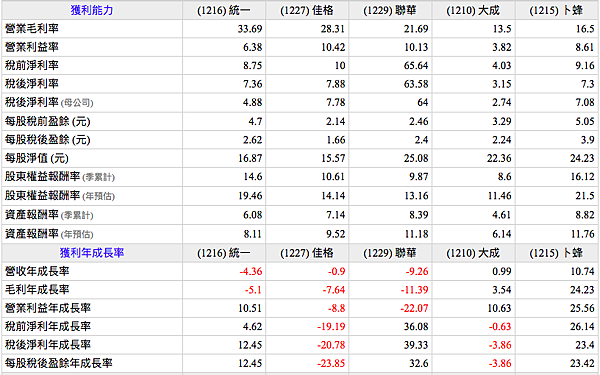Click the 營收年成長率 row label
This screenshot has height=375, width=600.
pos(37,271)
